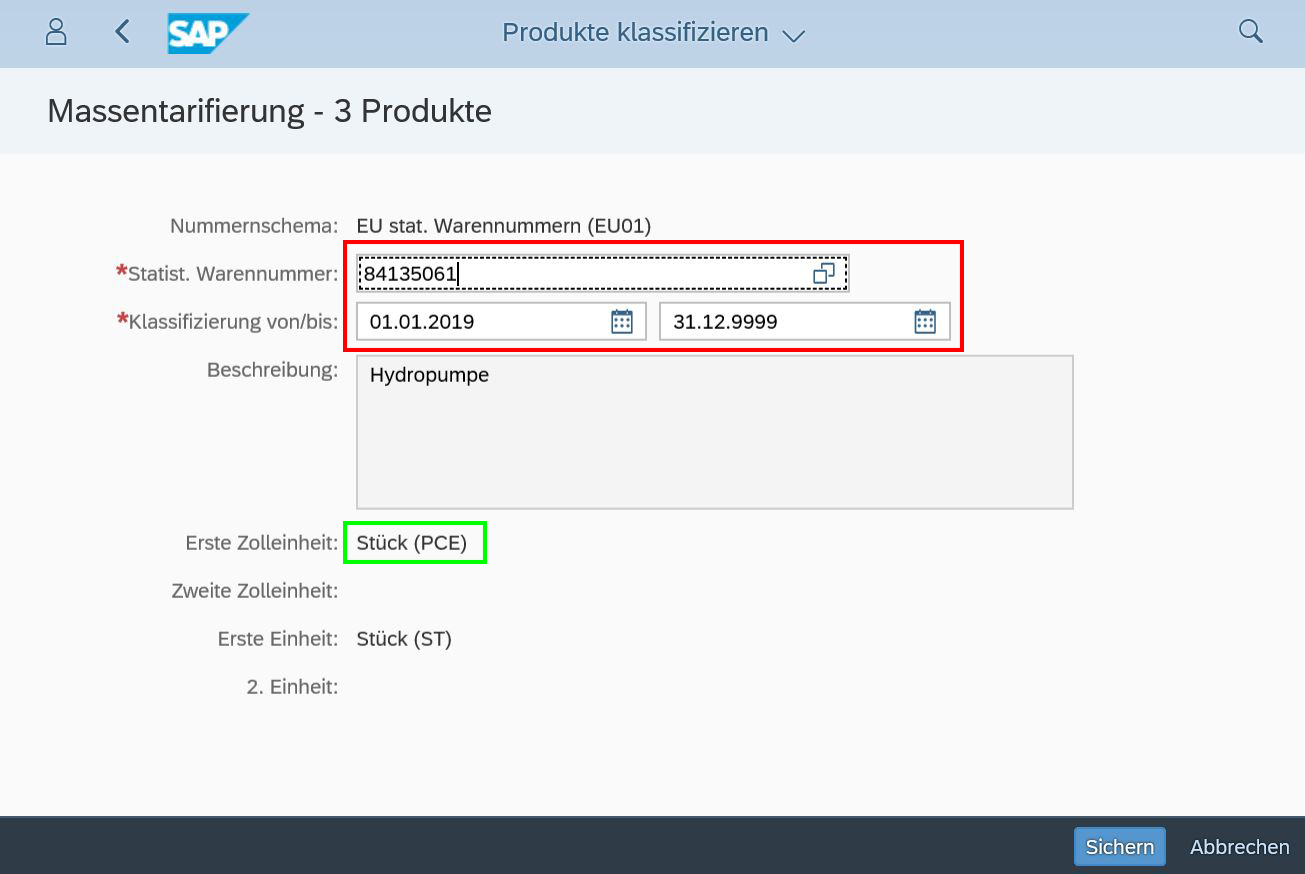Open the search icon in the header
Viewport: 1305px width, 874px height.
tap(1250, 31)
